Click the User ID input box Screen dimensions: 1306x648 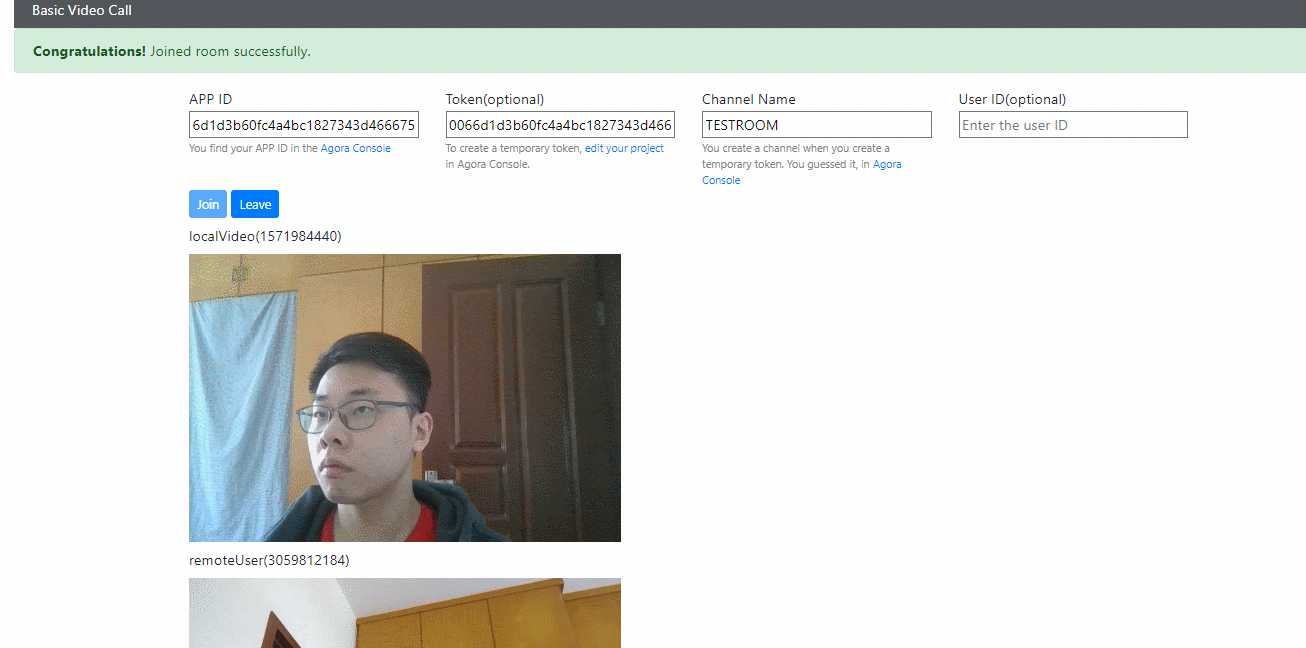(1073, 125)
